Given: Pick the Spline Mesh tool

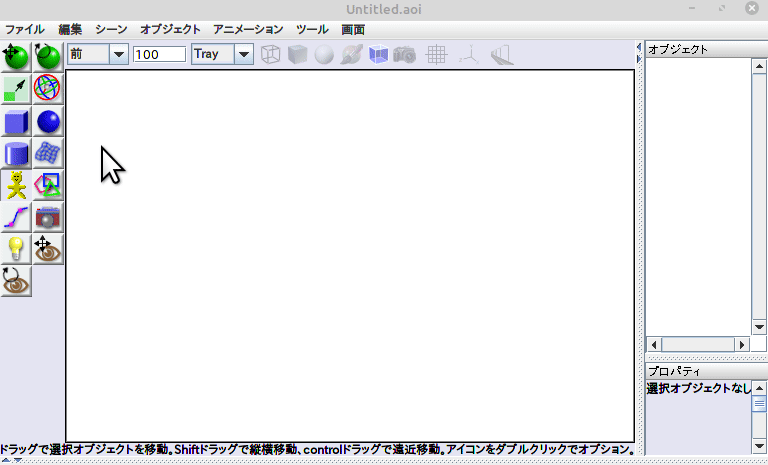Looking at the screenshot, I should point(48,153).
